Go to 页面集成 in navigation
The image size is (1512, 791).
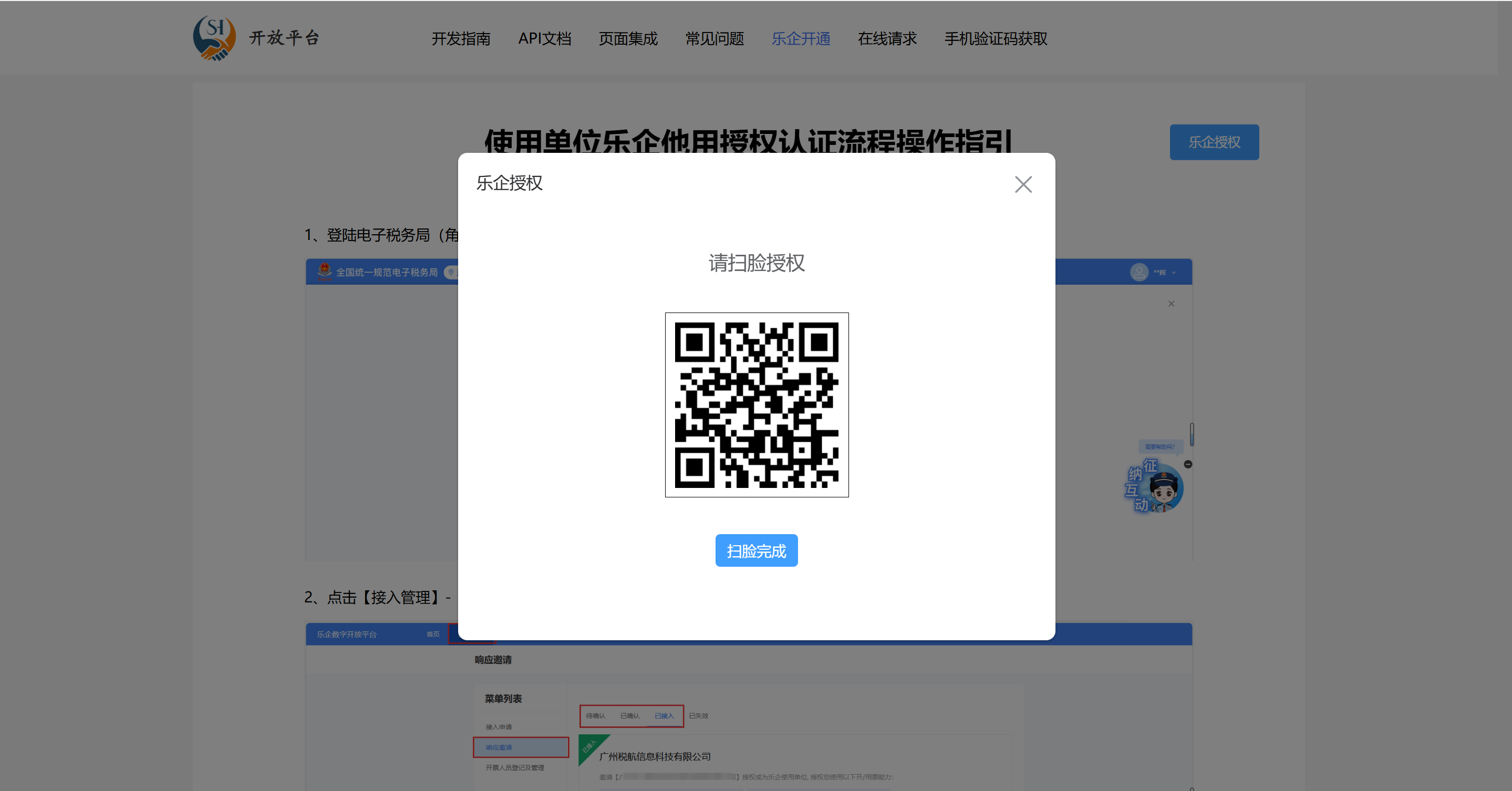click(x=628, y=39)
